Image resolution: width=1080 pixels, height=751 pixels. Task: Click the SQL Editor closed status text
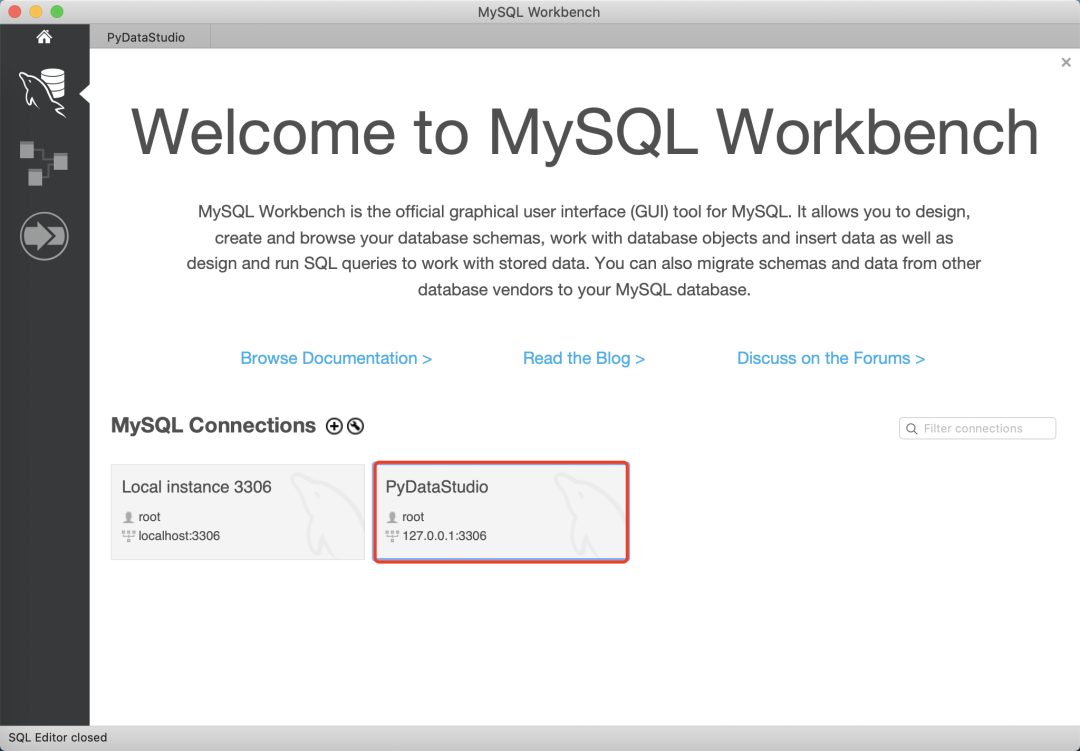pos(58,737)
